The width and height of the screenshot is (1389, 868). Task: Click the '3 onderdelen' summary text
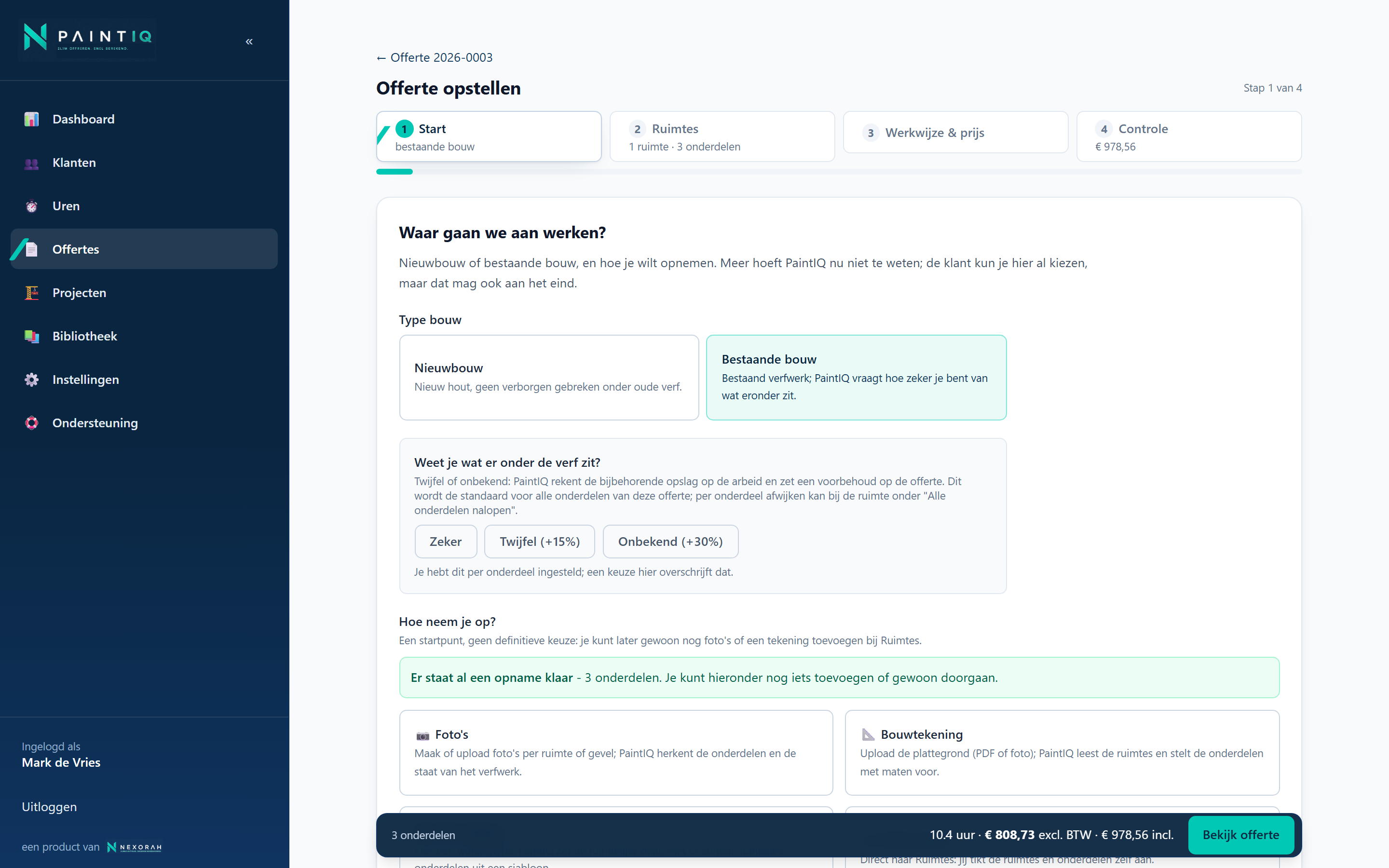click(423, 835)
